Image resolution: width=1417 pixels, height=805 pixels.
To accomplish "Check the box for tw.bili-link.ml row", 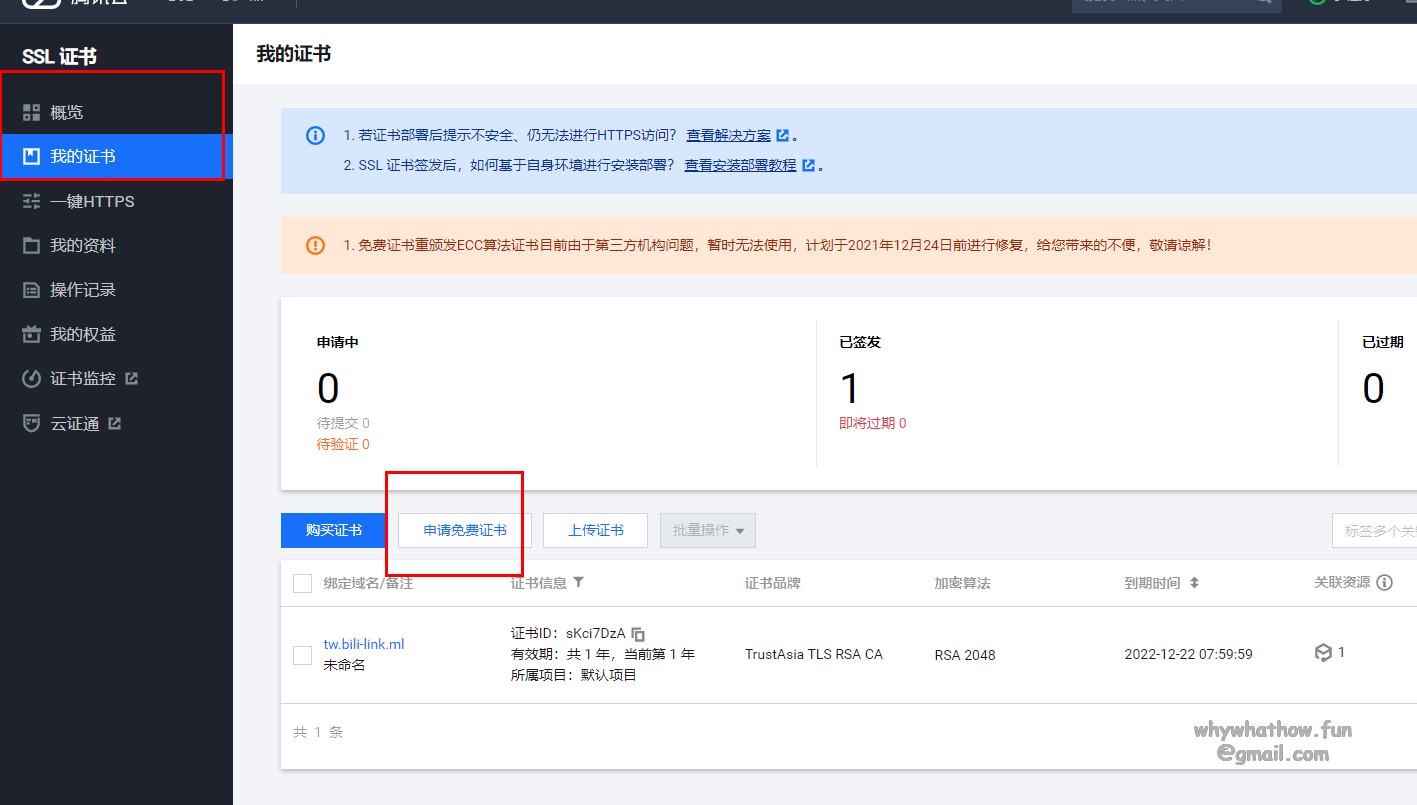I will (x=302, y=655).
